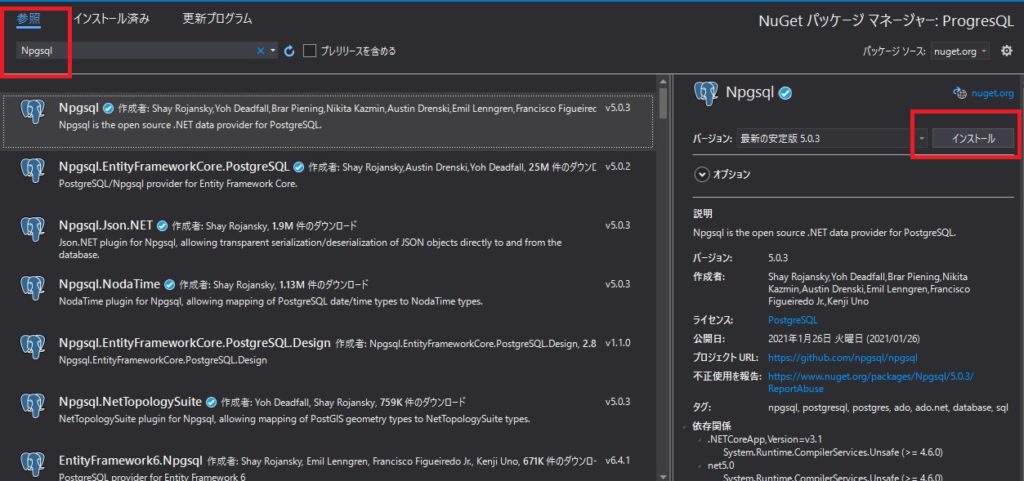Viewport: 1024px width, 481px height.
Task: Click package list scrollbar down arrow
Action: (664, 476)
